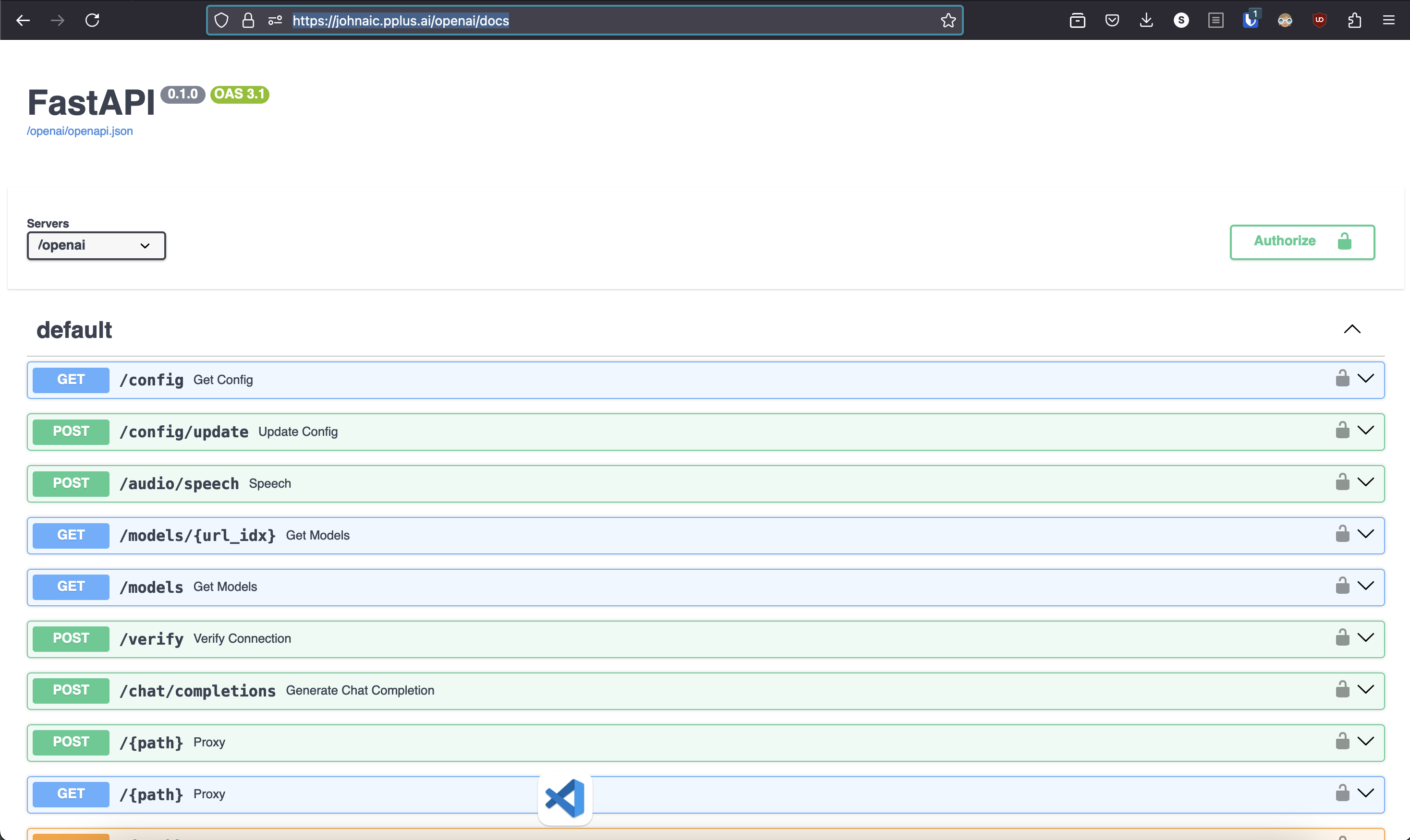The image size is (1410, 840).
Task: Click POST badge of /verify
Action: [x=71, y=638]
